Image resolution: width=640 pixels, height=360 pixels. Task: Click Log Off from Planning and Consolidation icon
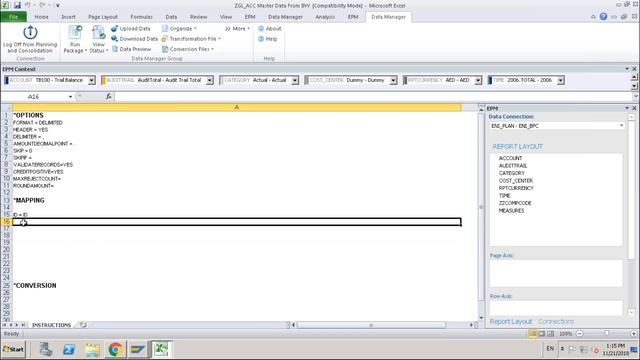[30, 39]
